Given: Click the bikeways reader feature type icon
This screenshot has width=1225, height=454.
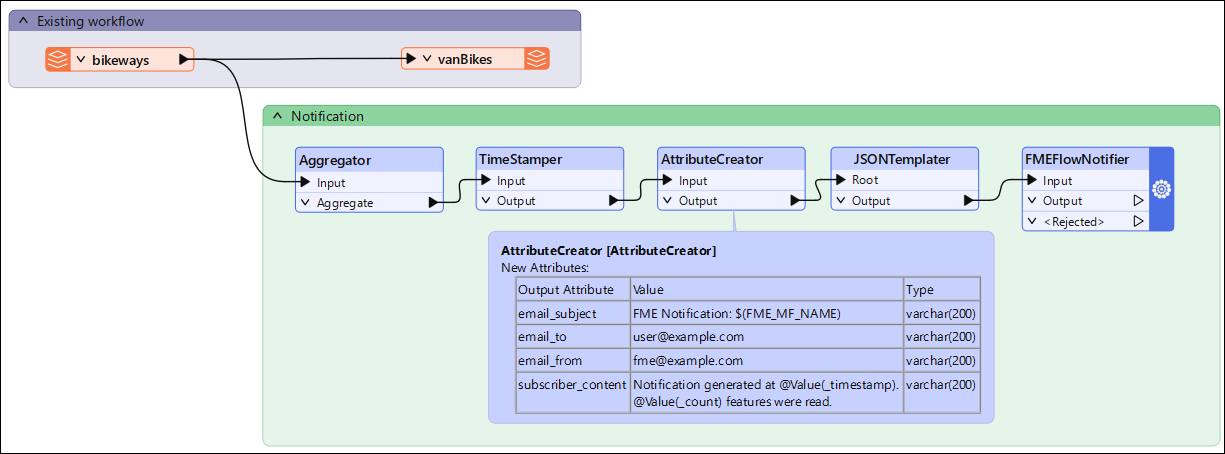Looking at the screenshot, I should (x=58, y=60).
